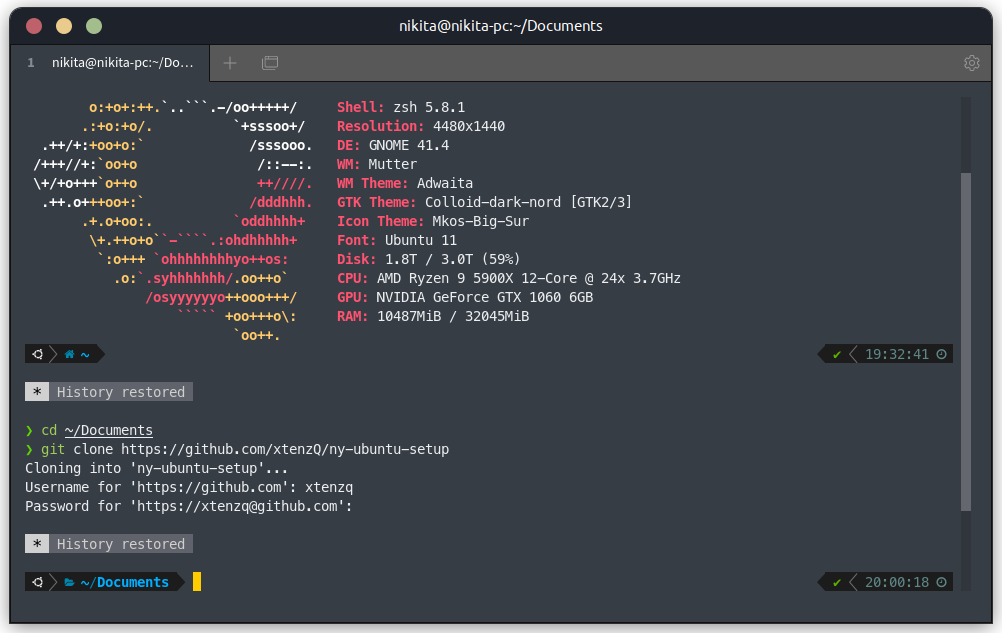Click the Cloning into 'ny-ubuntu-setup' line
Viewport: 1002px width, 633px height.
click(x=157, y=468)
